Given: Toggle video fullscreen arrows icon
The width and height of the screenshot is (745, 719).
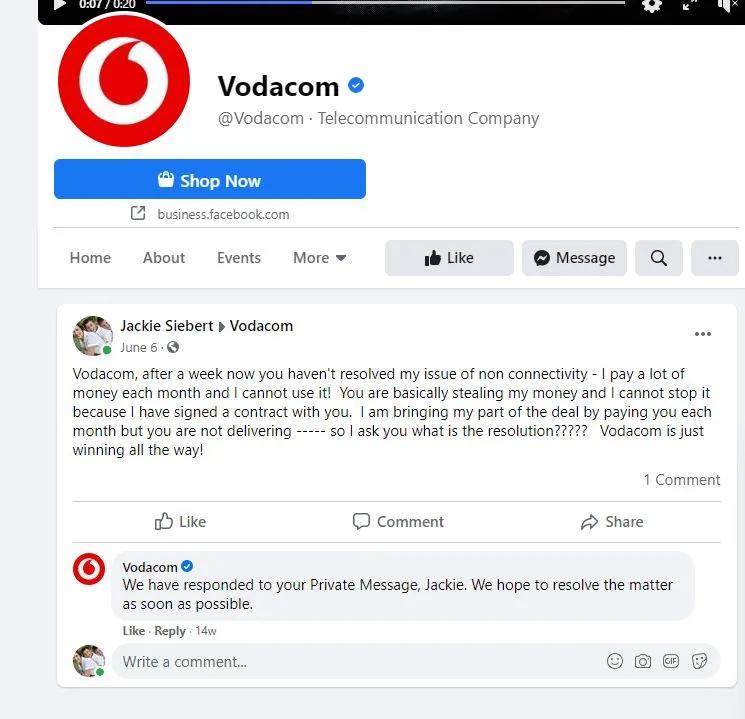Looking at the screenshot, I should (x=689, y=5).
